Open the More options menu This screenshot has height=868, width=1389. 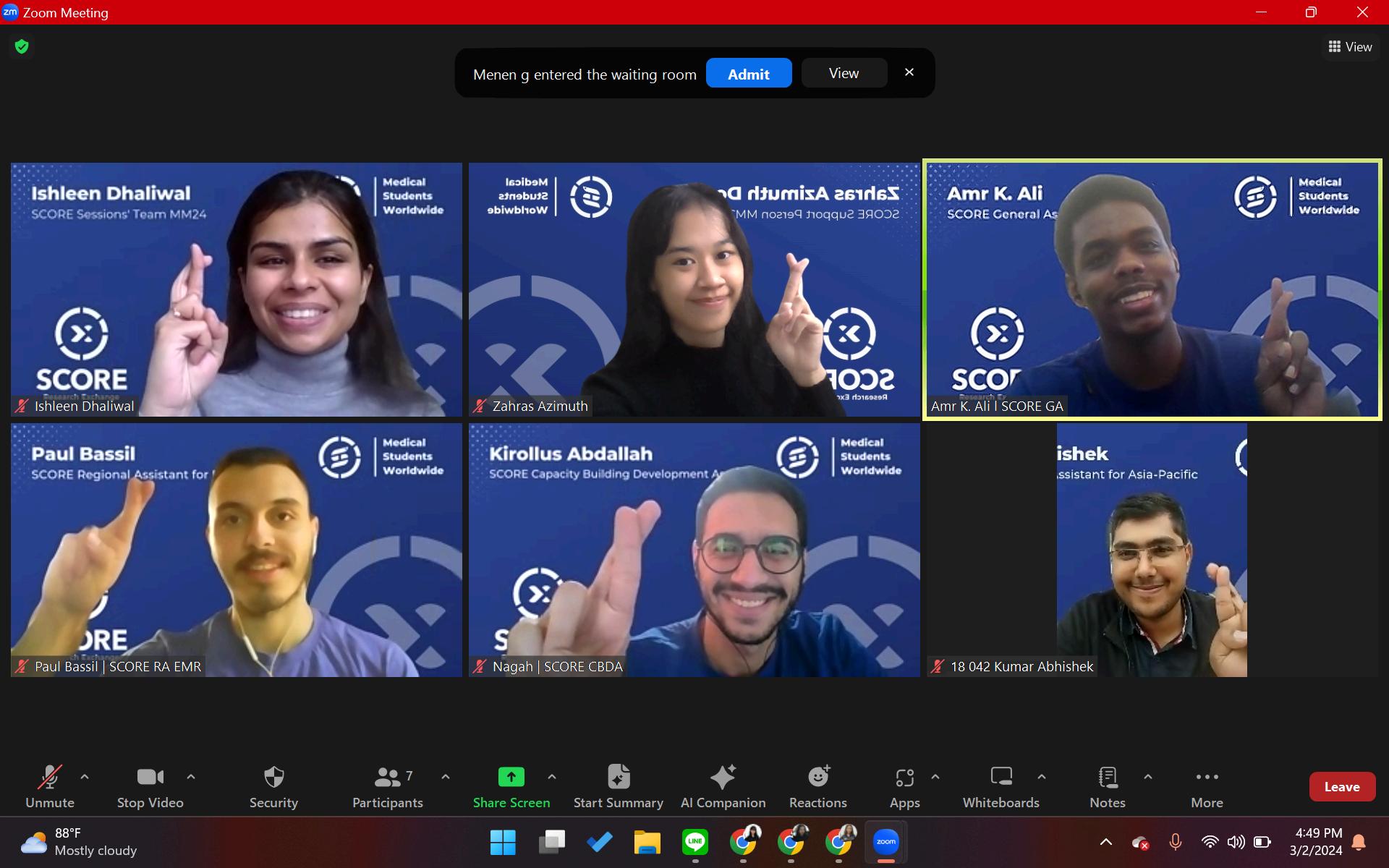coord(1207,778)
